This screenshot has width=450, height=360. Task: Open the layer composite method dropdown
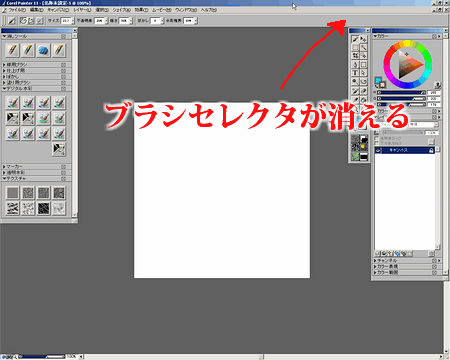coord(423,124)
